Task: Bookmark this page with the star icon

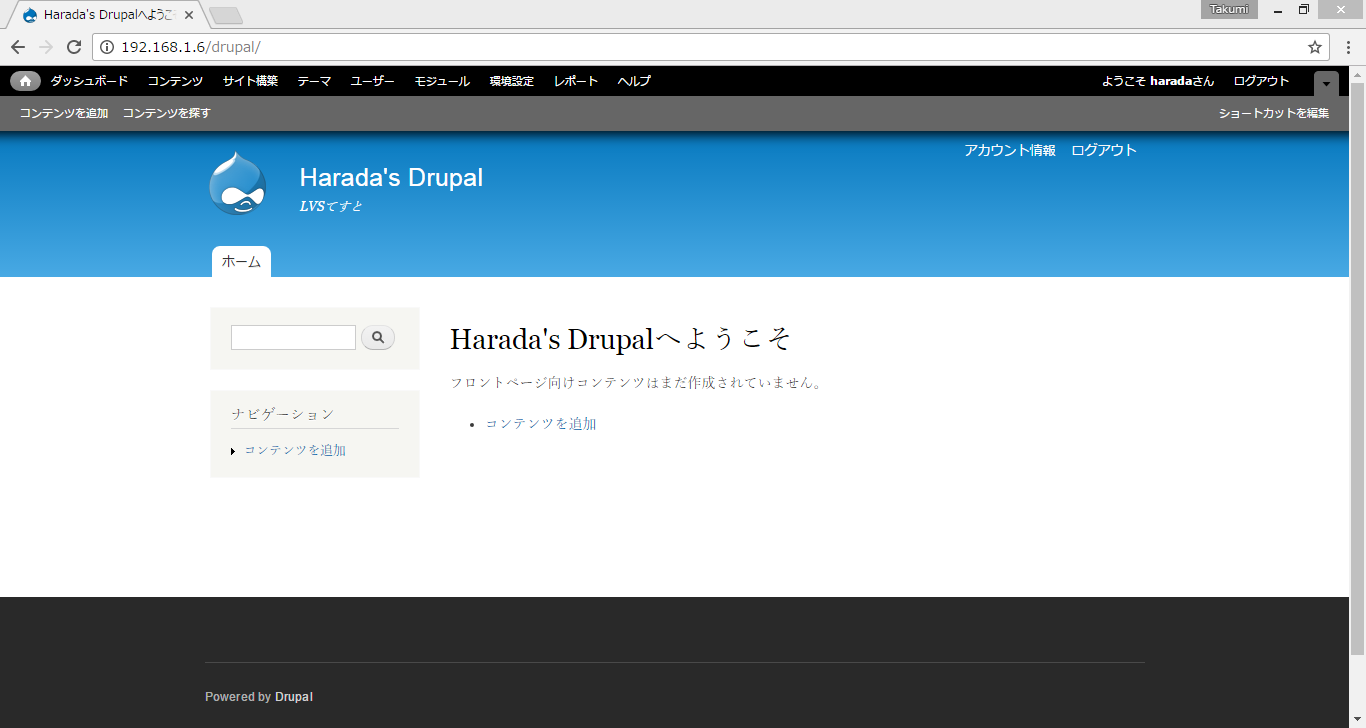Action: (1315, 47)
